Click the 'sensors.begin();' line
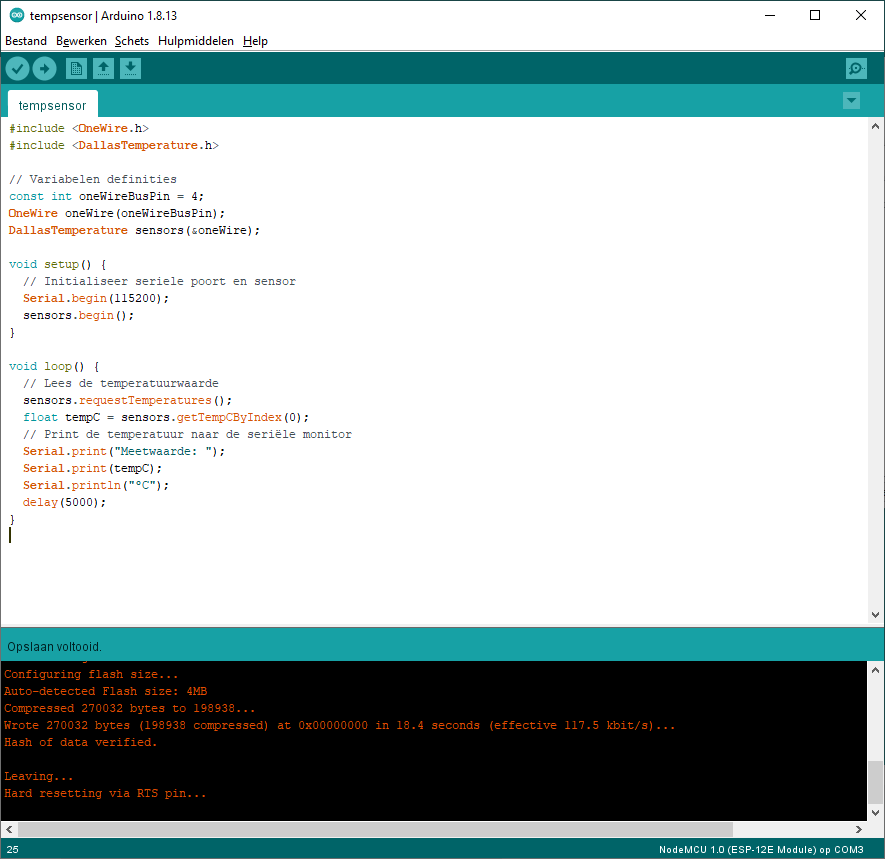Image resolution: width=885 pixels, height=859 pixels. (x=78, y=315)
